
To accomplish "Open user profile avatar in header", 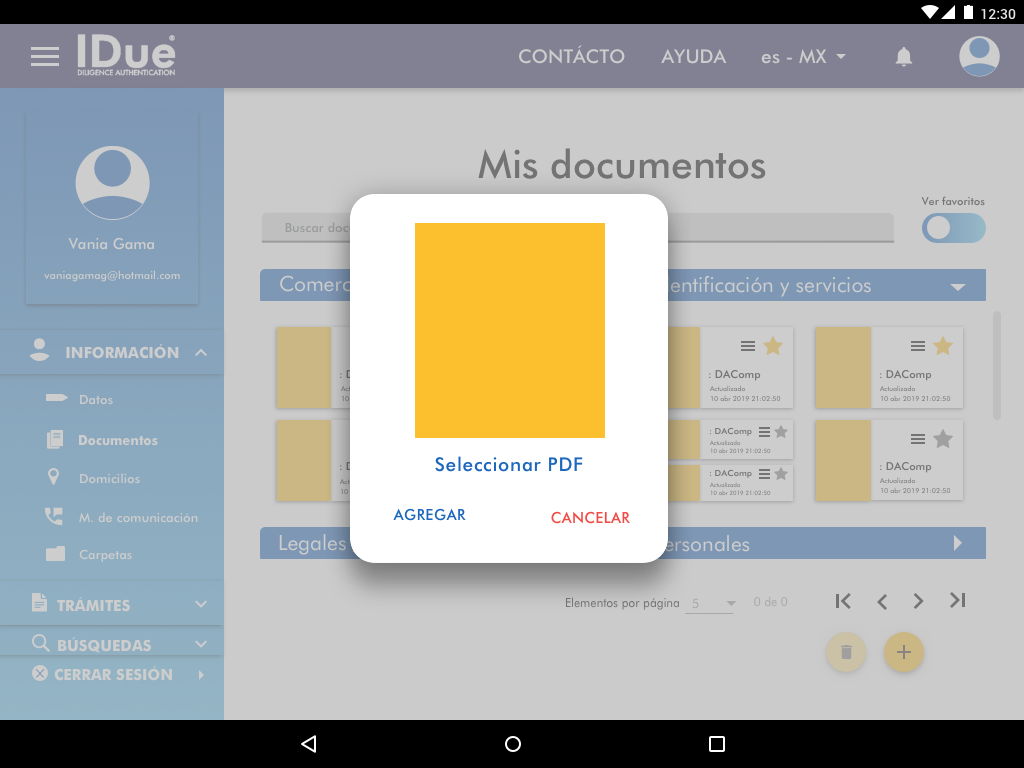I will [979, 56].
